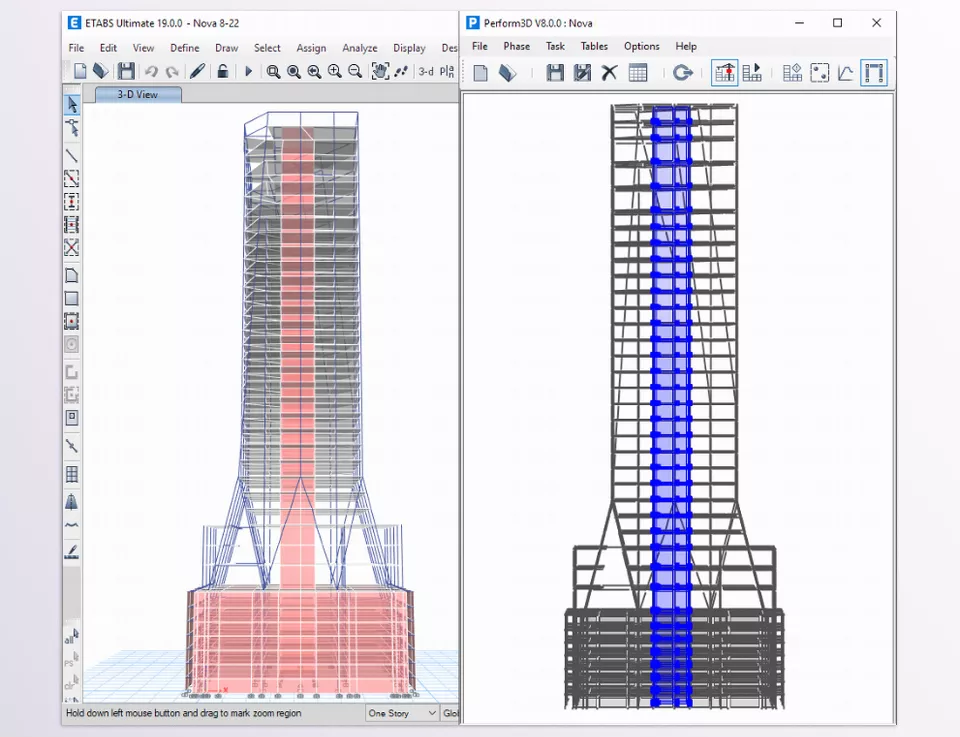
Task: Open Perform3D Options menu
Action: point(642,47)
